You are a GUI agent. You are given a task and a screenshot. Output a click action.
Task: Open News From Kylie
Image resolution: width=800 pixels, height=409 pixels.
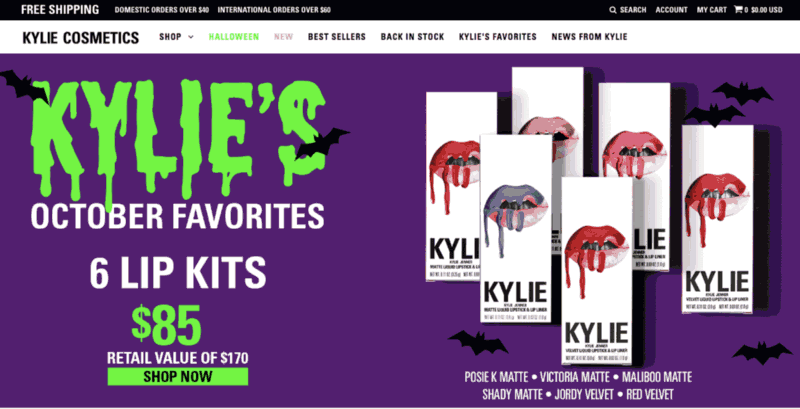589,37
